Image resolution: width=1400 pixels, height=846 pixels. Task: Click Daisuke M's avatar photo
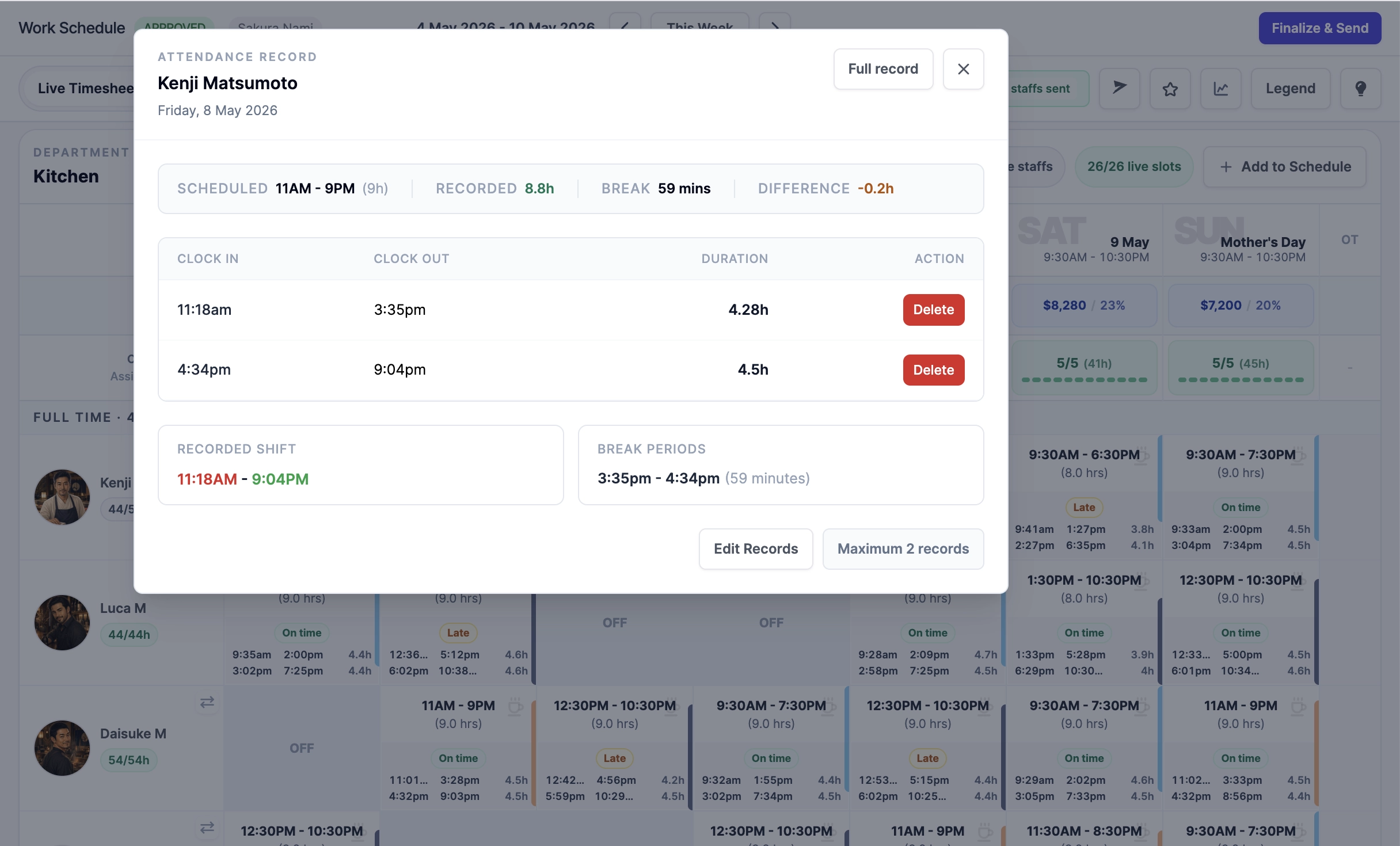[x=62, y=748]
